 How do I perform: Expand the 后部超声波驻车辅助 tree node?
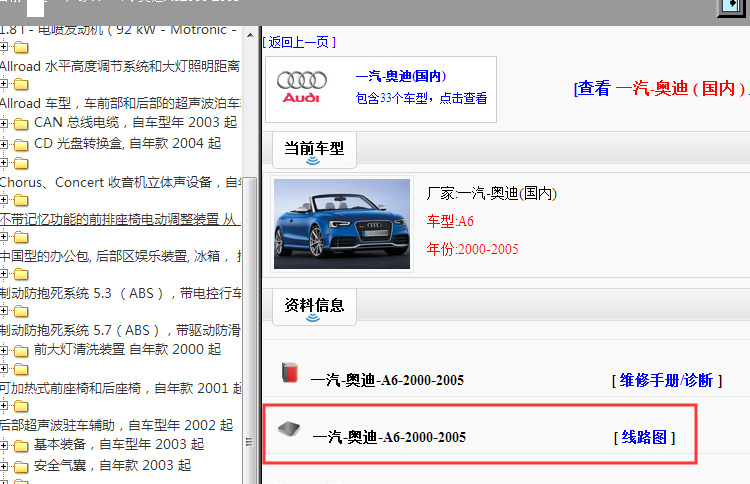(4, 406)
